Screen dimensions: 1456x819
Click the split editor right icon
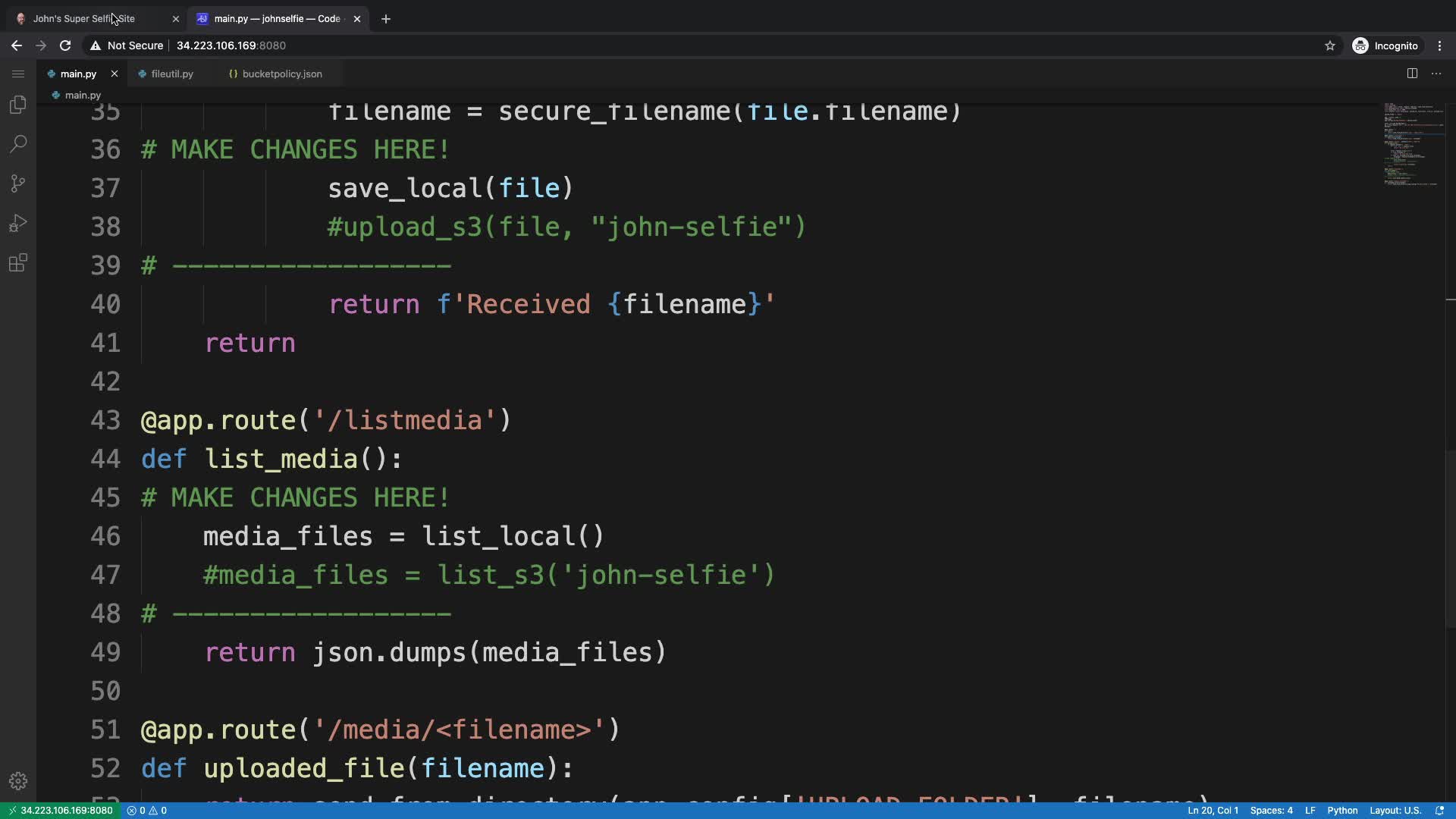click(x=1412, y=74)
